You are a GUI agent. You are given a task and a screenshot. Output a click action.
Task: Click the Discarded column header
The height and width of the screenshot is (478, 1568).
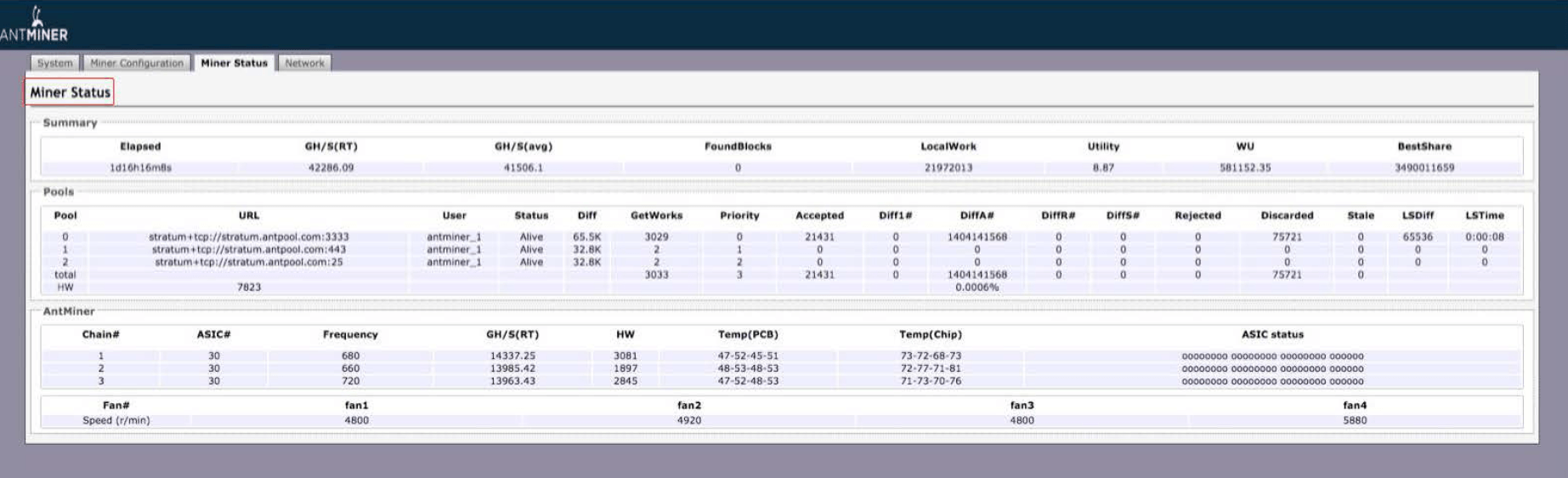pos(1287,215)
